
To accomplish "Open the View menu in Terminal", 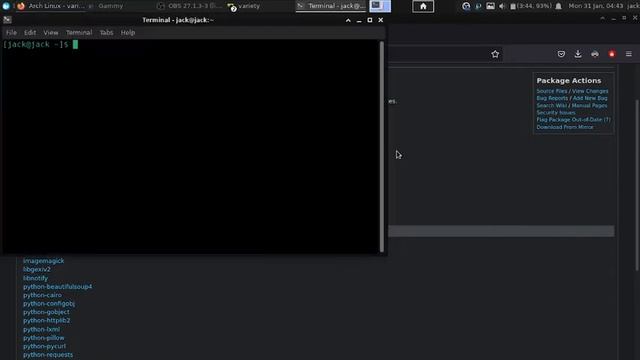I will tap(51, 32).
